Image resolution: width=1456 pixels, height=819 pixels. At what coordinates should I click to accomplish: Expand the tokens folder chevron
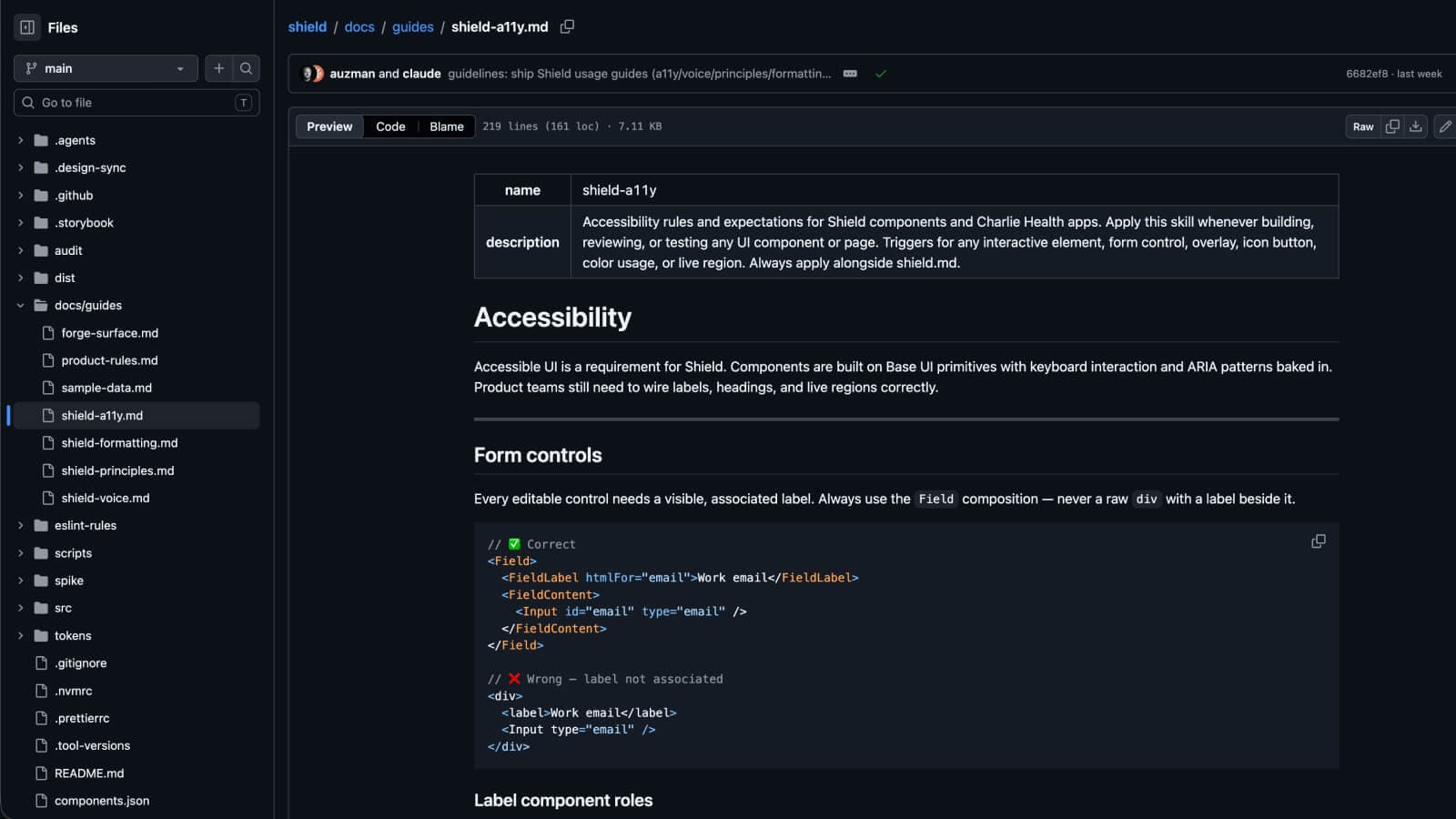coord(21,635)
